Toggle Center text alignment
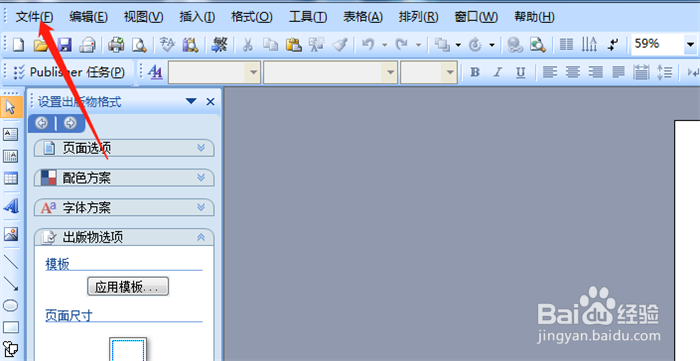 point(573,72)
